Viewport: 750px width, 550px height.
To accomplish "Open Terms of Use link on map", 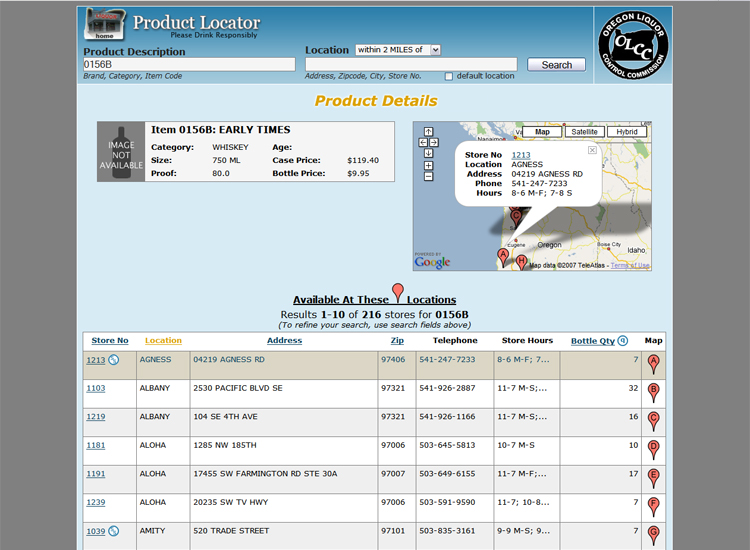I will [630, 265].
